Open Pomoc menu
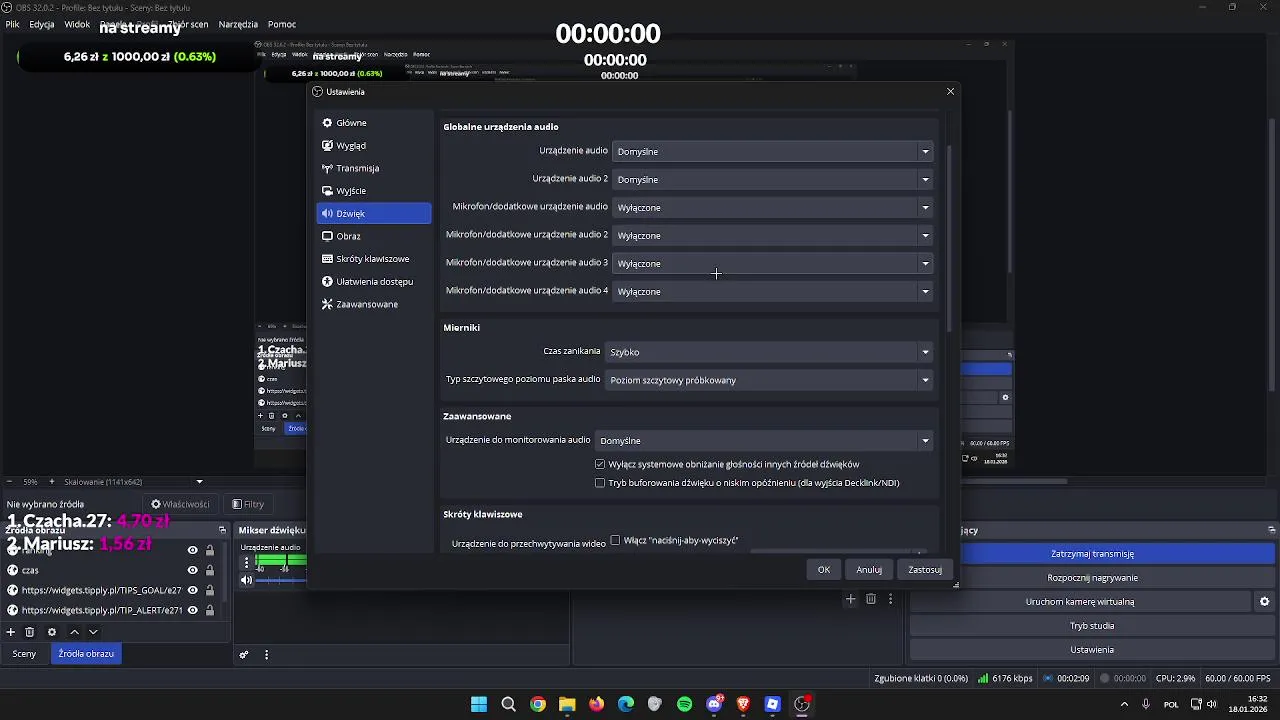 (282, 24)
